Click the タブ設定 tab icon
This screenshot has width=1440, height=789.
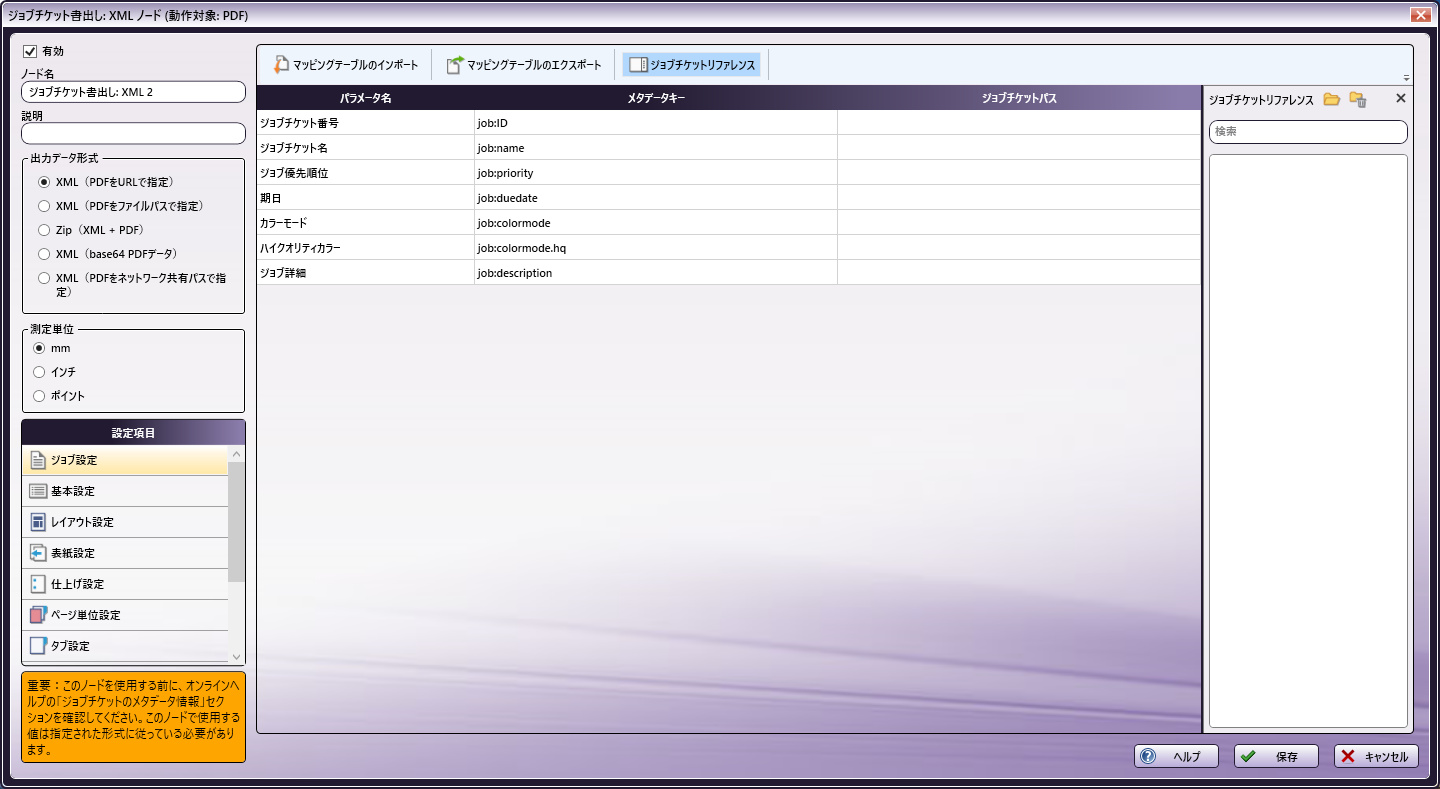click(x=38, y=646)
